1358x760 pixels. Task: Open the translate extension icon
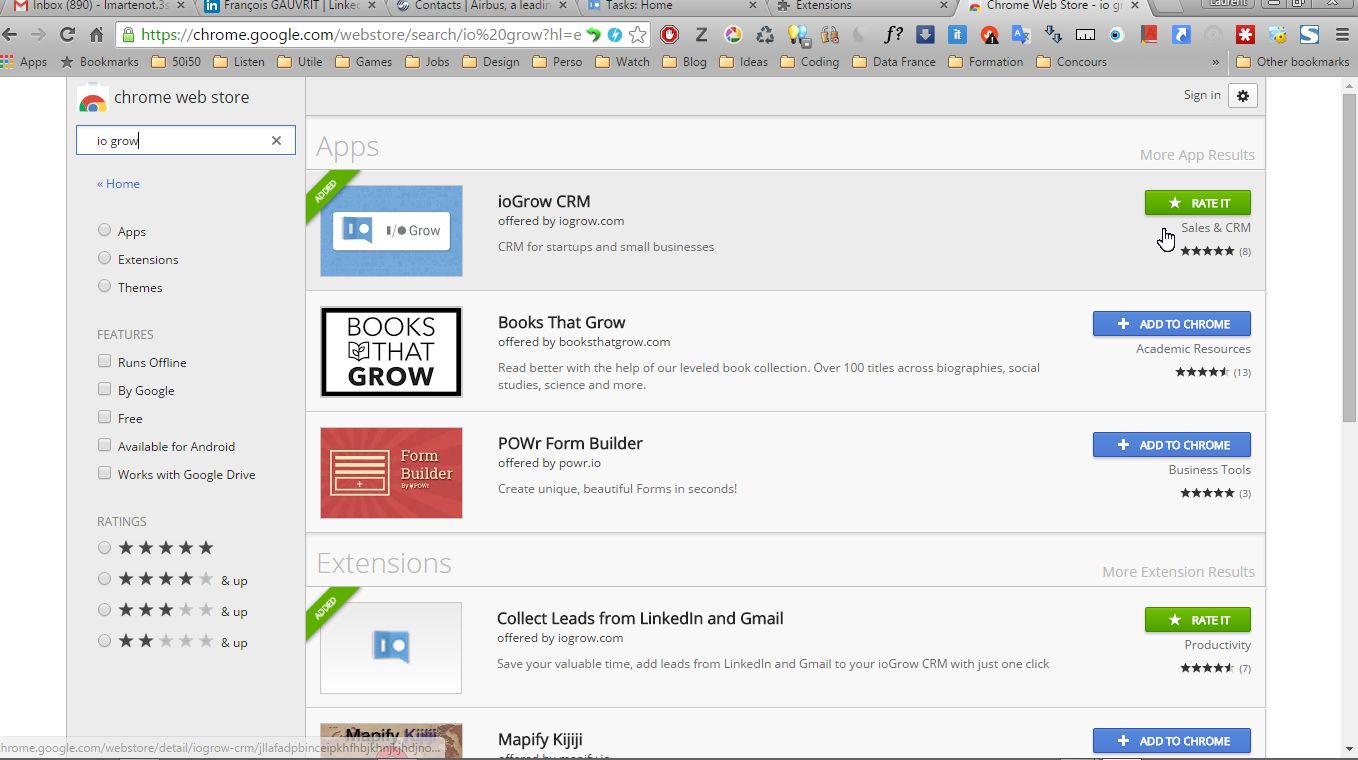[1021, 35]
